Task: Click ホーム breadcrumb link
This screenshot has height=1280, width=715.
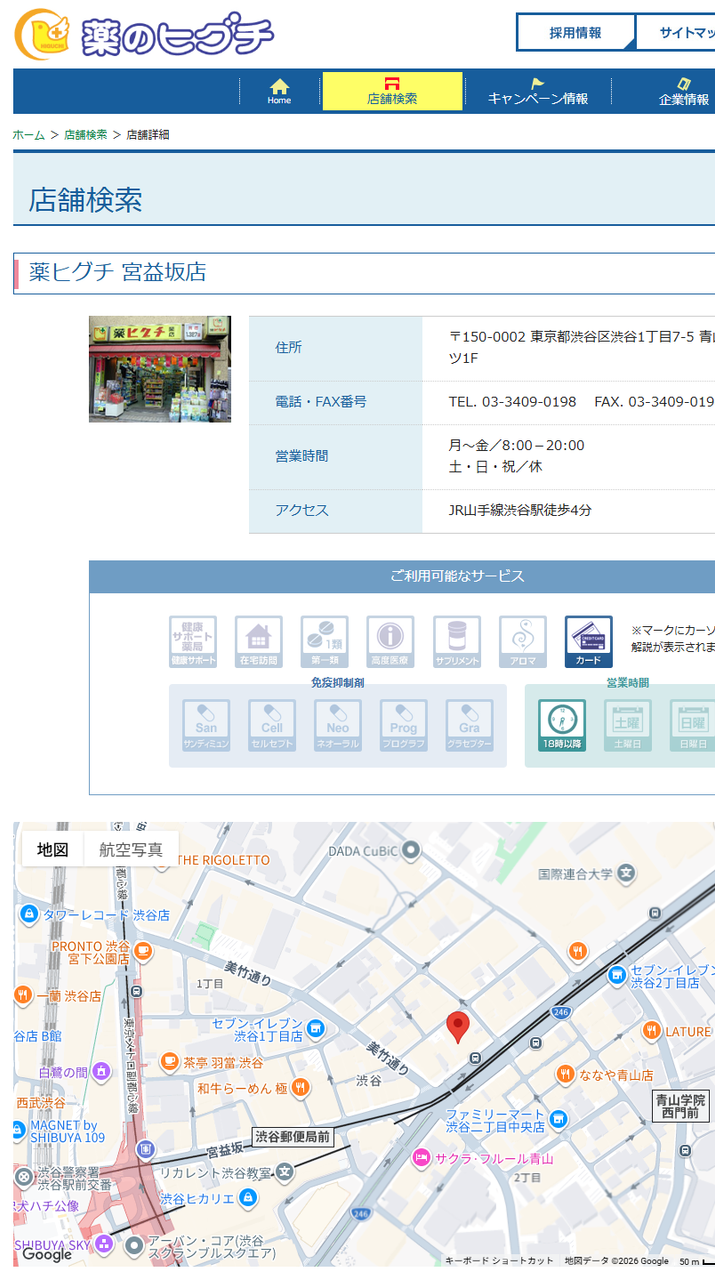Action: click(x=29, y=134)
